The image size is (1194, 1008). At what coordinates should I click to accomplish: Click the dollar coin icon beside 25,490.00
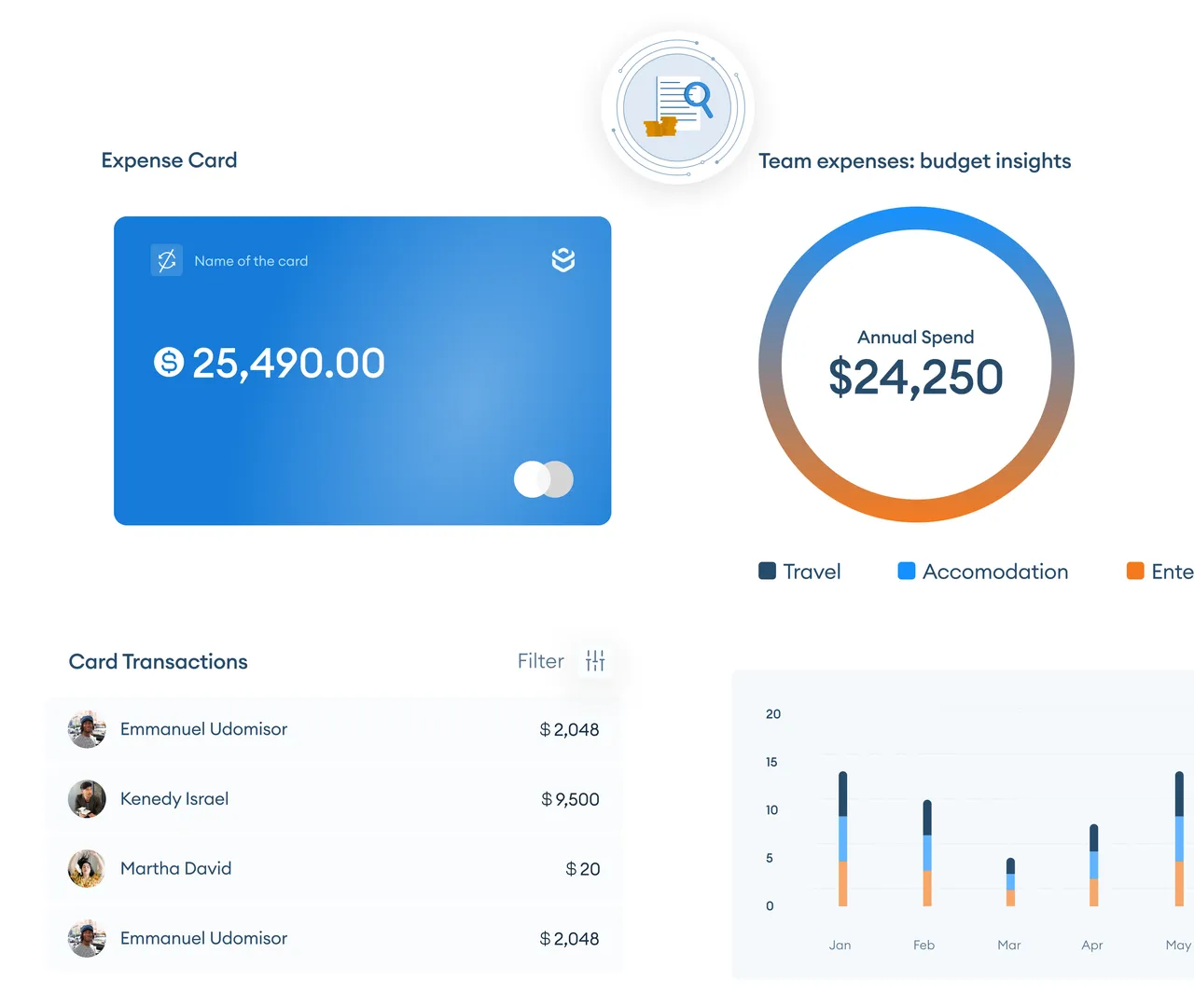click(x=169, y=362)
